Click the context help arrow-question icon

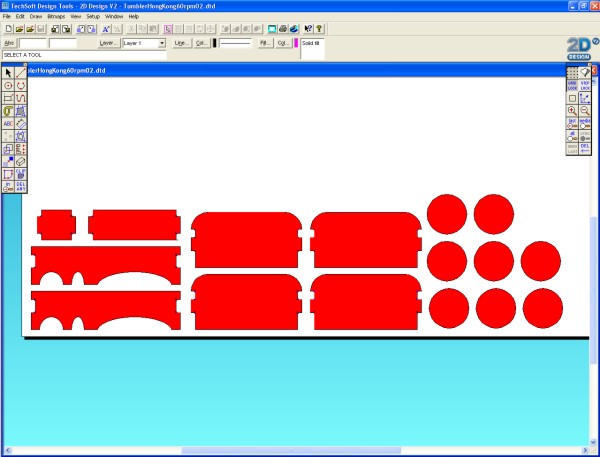coord(308,29)
